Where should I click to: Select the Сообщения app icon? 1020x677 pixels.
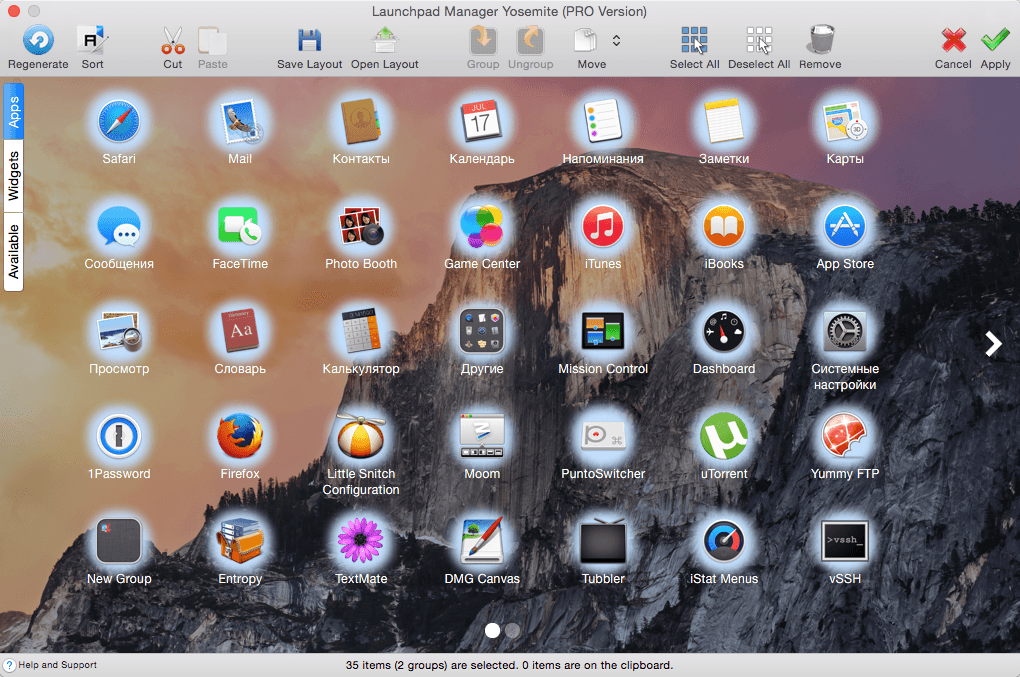(118, 227)
